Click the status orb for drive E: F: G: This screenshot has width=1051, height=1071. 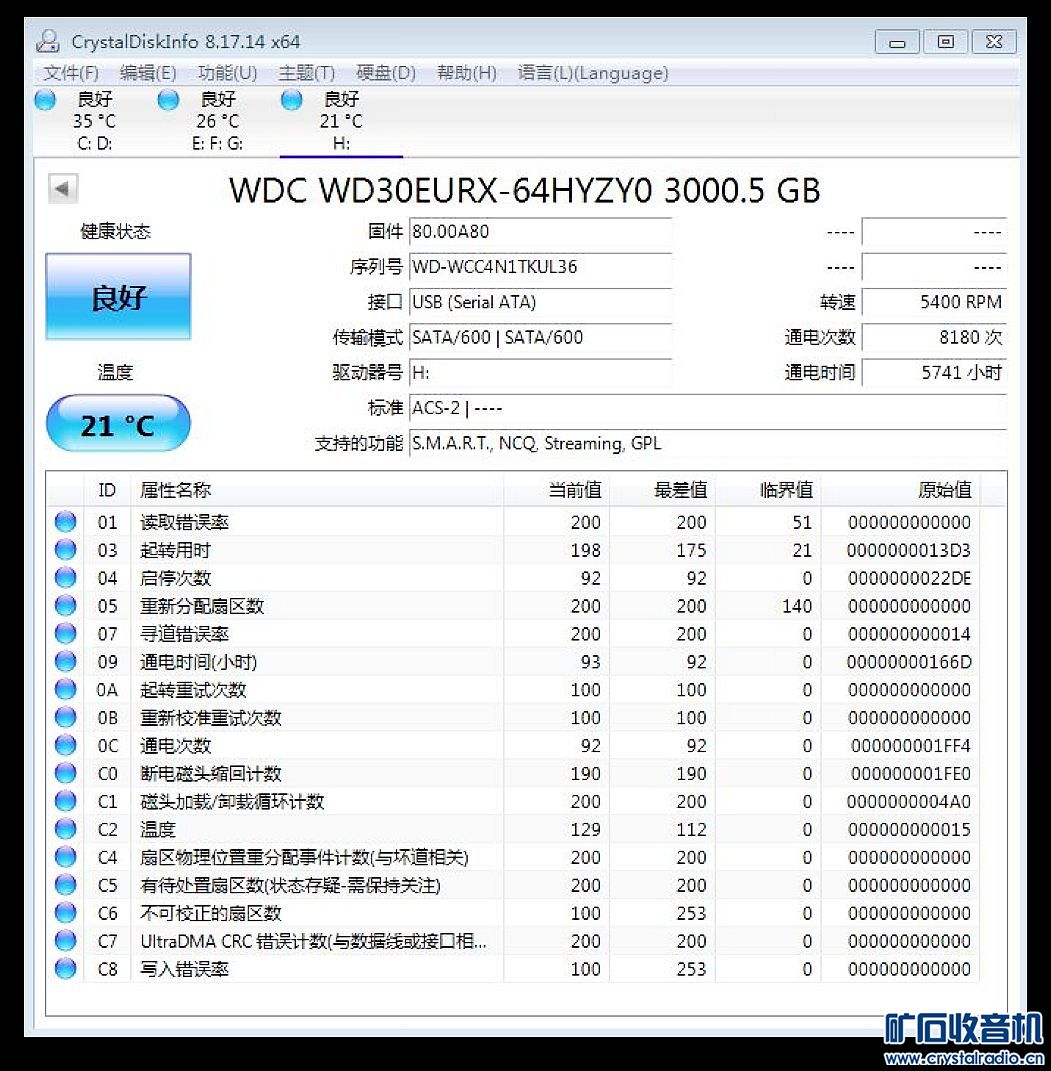click(x=168, y=100)
